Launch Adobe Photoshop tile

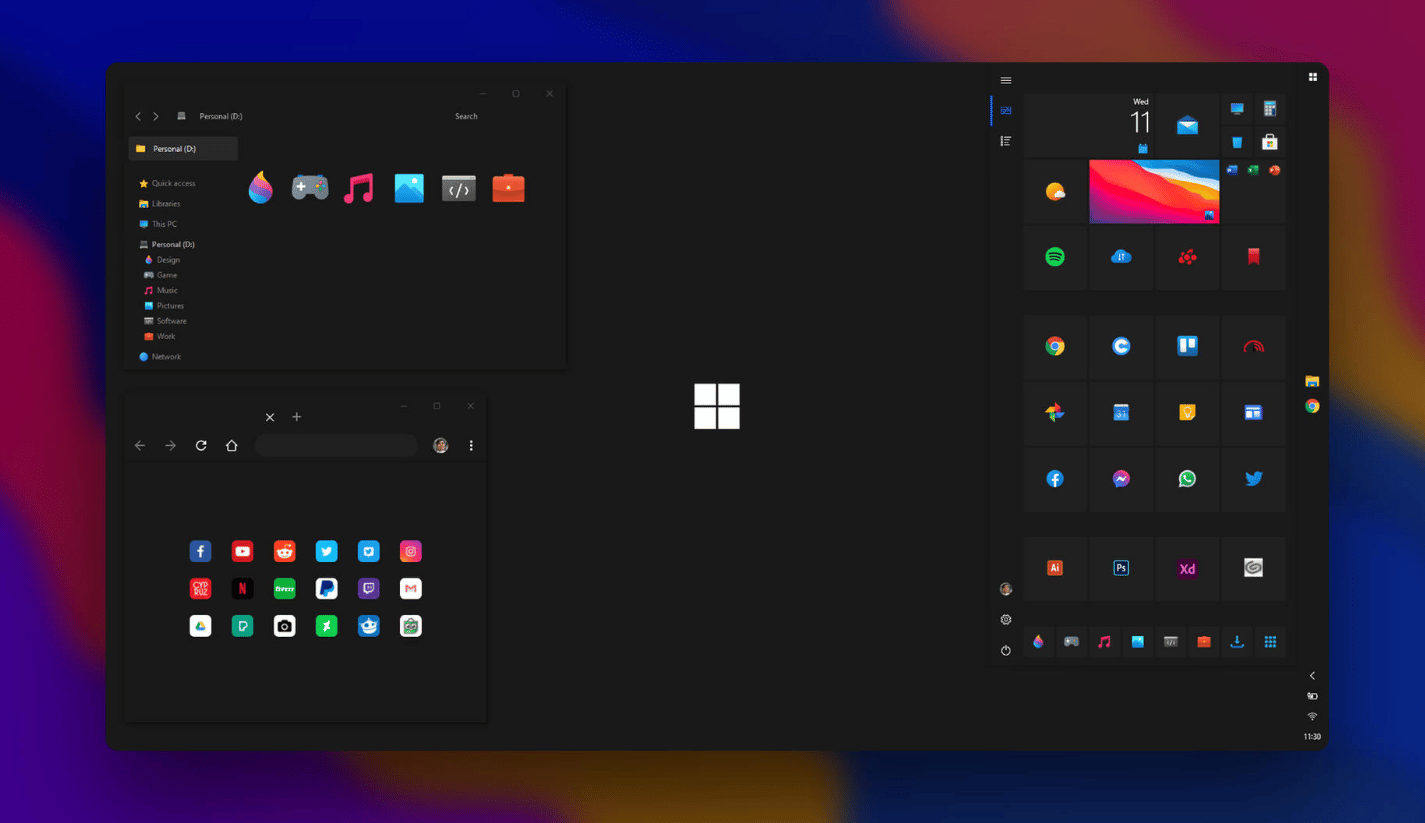coord(1121,568)
